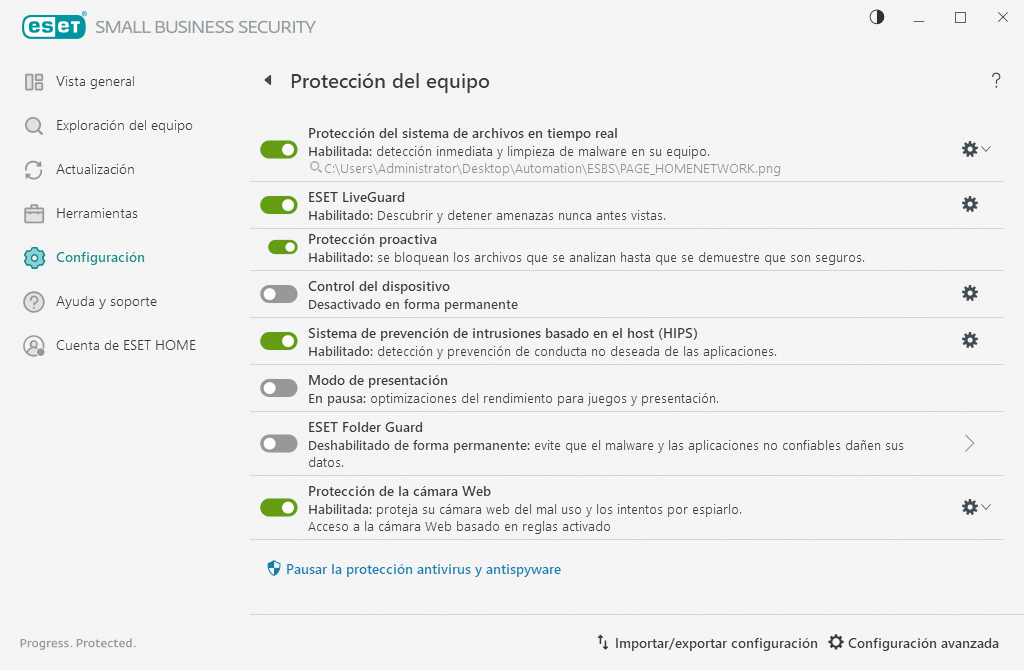Viewport: 1024px width, 670px height.
Task: Click the gear icon for ESET LiveGuard
Action: pyautogui.click(x=969, y=204)
